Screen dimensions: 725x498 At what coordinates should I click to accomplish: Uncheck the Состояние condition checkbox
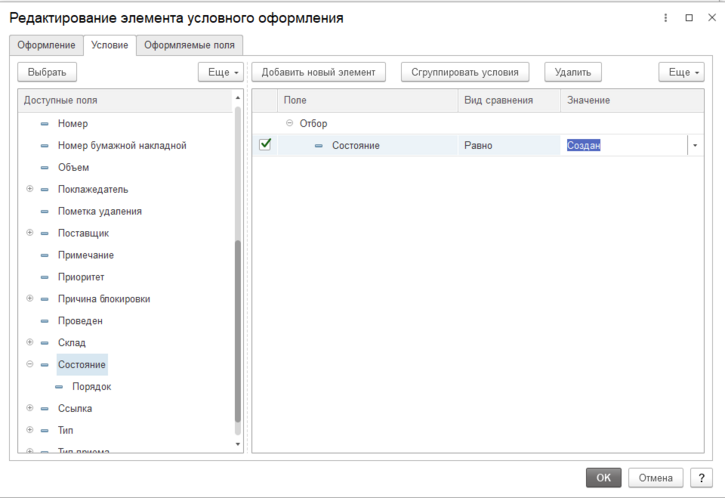click(265, 145)
